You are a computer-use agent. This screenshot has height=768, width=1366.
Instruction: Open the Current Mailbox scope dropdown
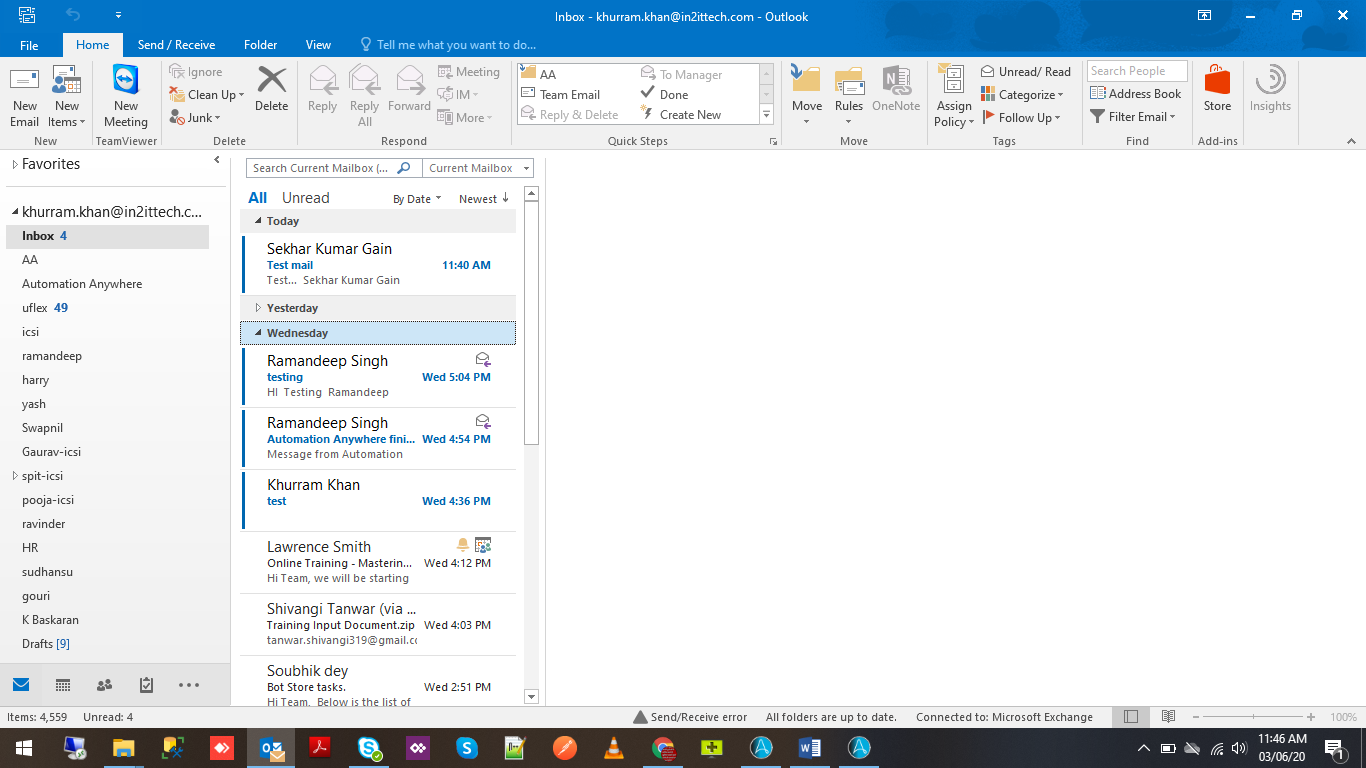478,168
